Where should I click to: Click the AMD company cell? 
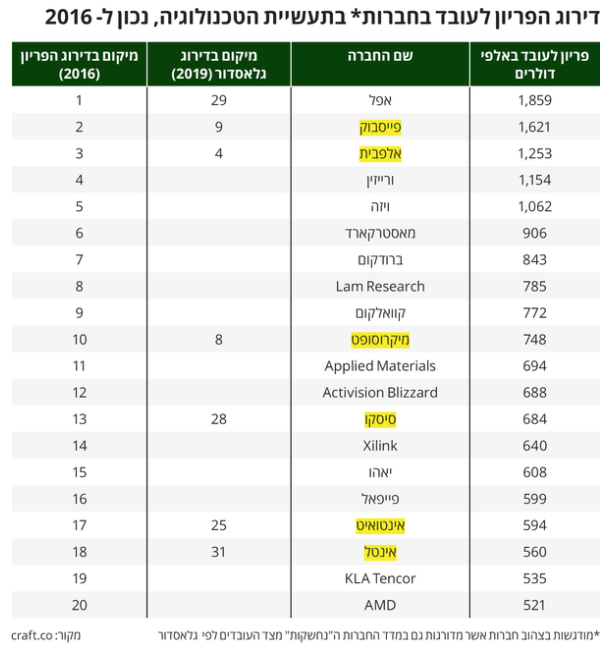[380, 605]
